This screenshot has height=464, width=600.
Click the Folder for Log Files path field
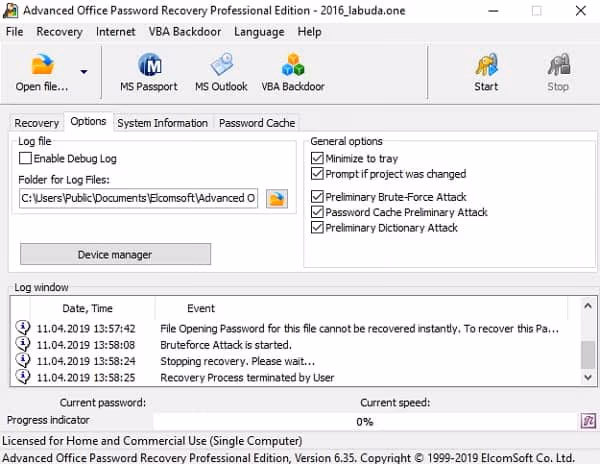pos(139,198)
